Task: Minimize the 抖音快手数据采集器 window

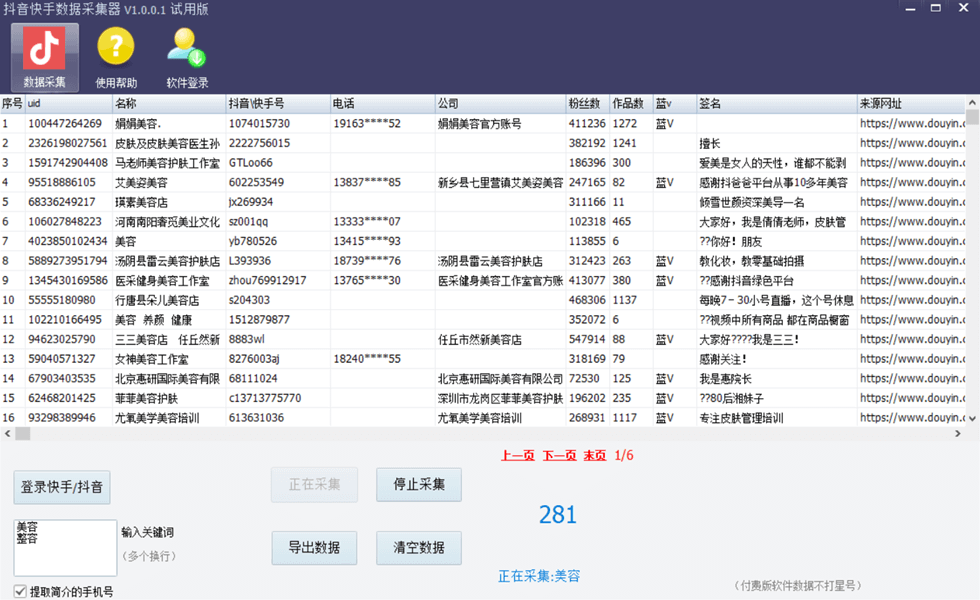Action: coord(910,9)
